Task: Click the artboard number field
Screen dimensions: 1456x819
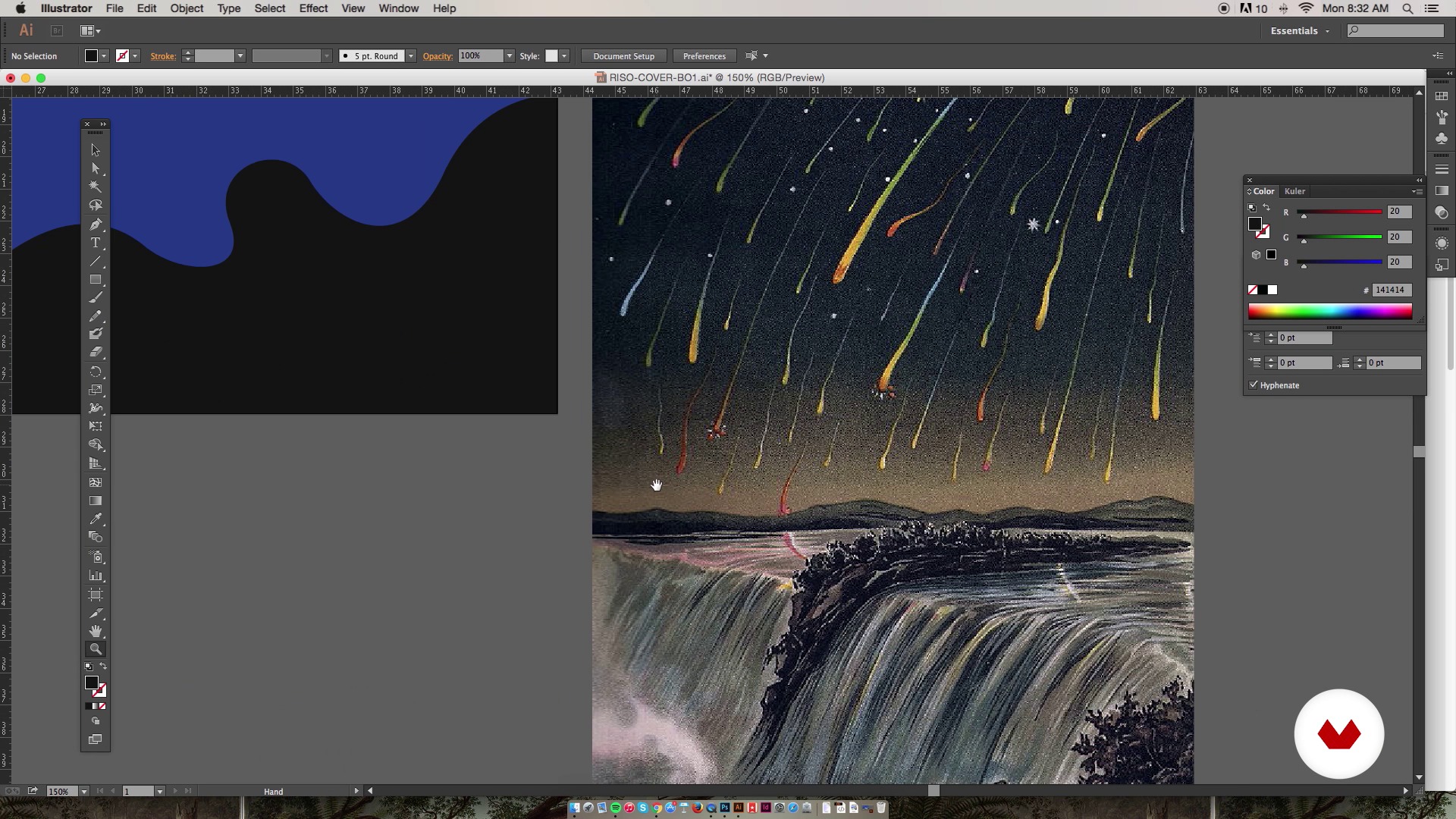Action: tap(138, 791)
